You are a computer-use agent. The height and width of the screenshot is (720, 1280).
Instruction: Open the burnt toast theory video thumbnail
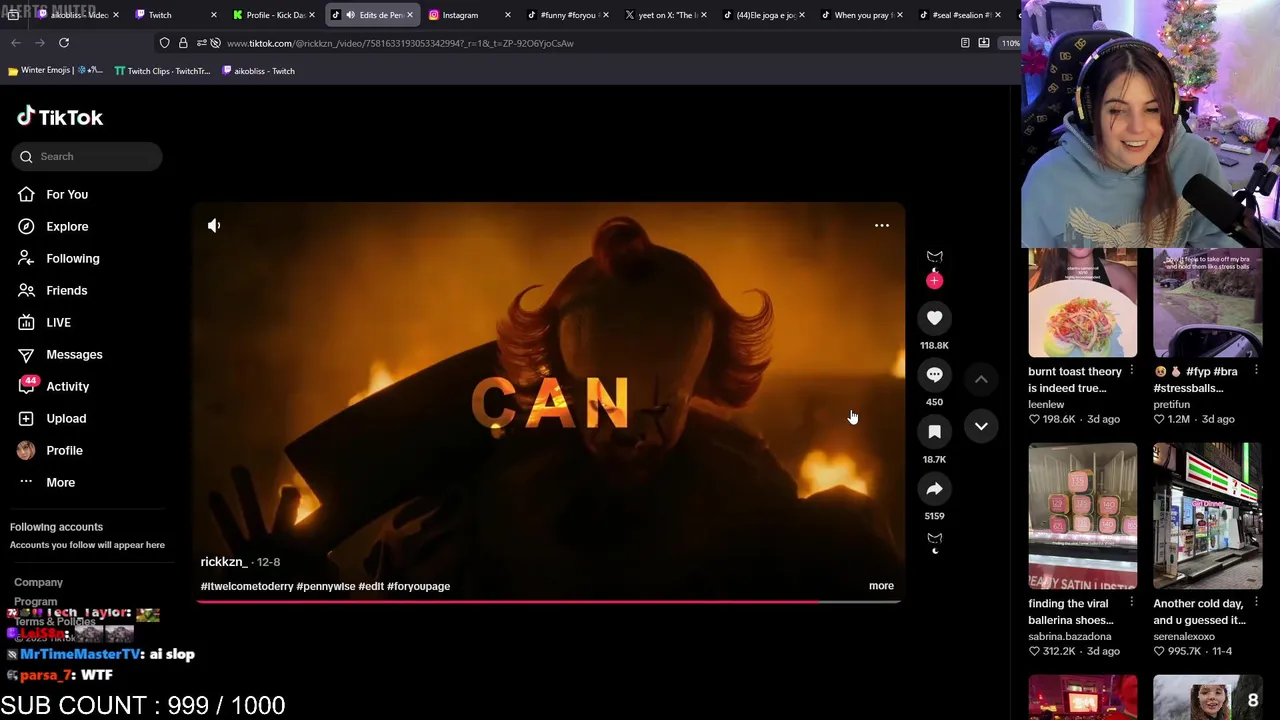coord(1082,302)
